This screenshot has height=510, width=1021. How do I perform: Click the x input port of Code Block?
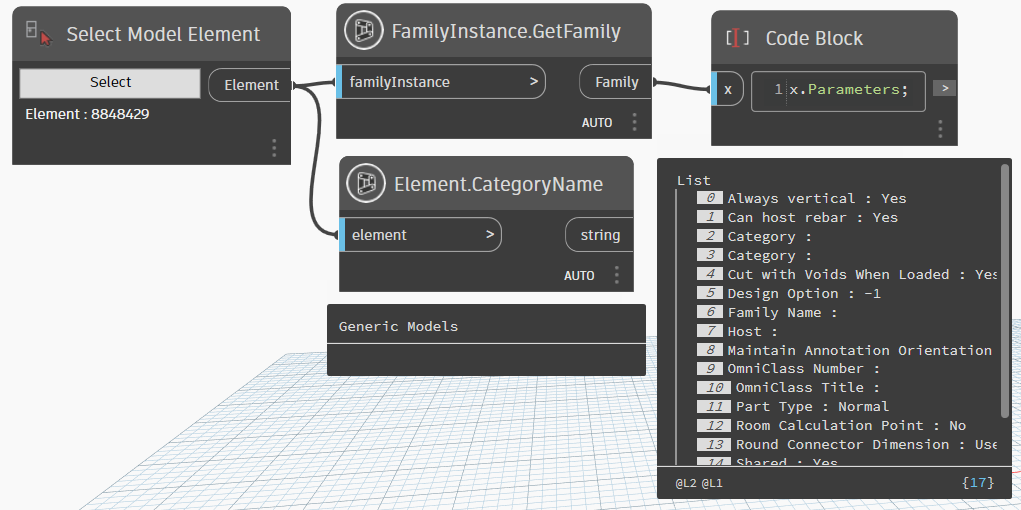[x=727, y=89]
